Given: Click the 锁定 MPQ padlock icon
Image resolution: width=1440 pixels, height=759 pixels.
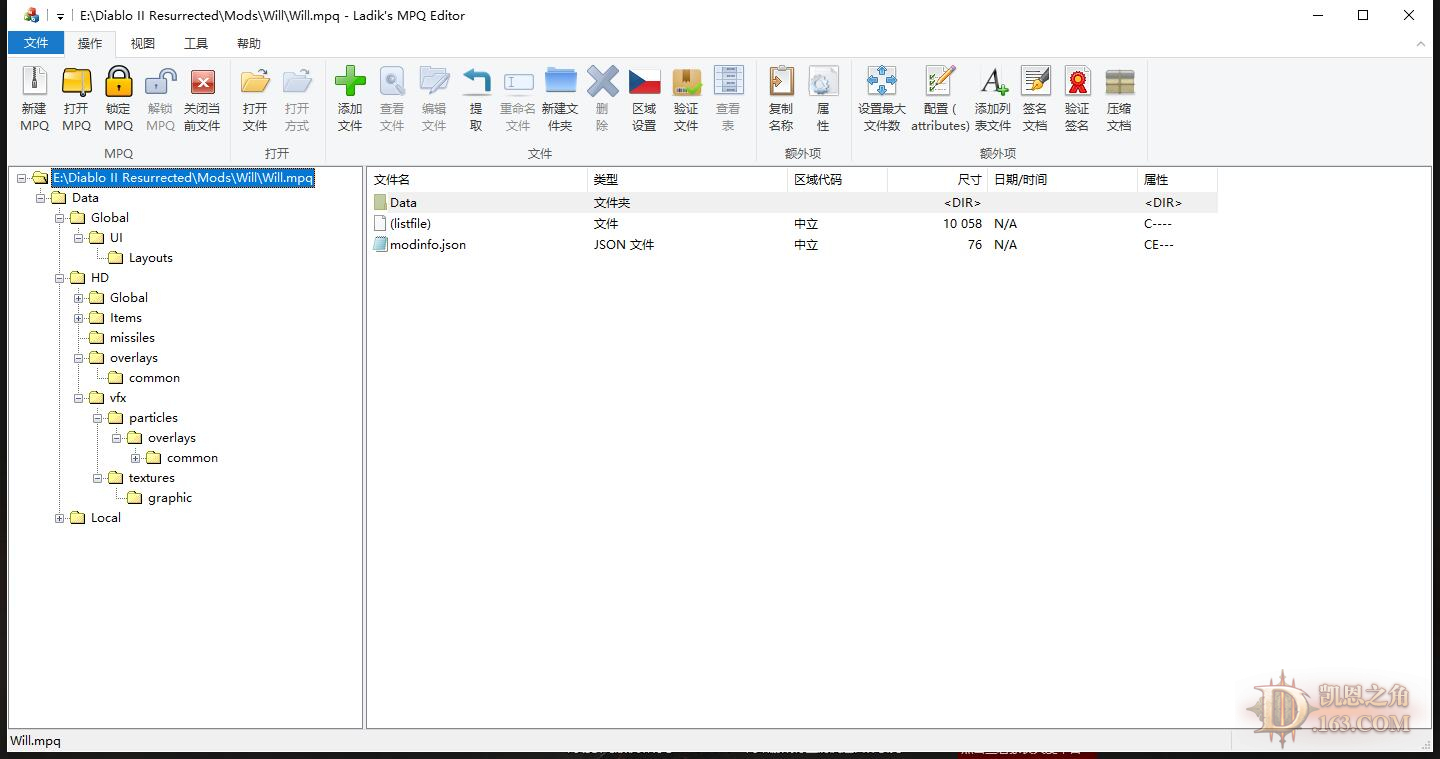Looking at the screenshot, I should click(x=118, y=82).
